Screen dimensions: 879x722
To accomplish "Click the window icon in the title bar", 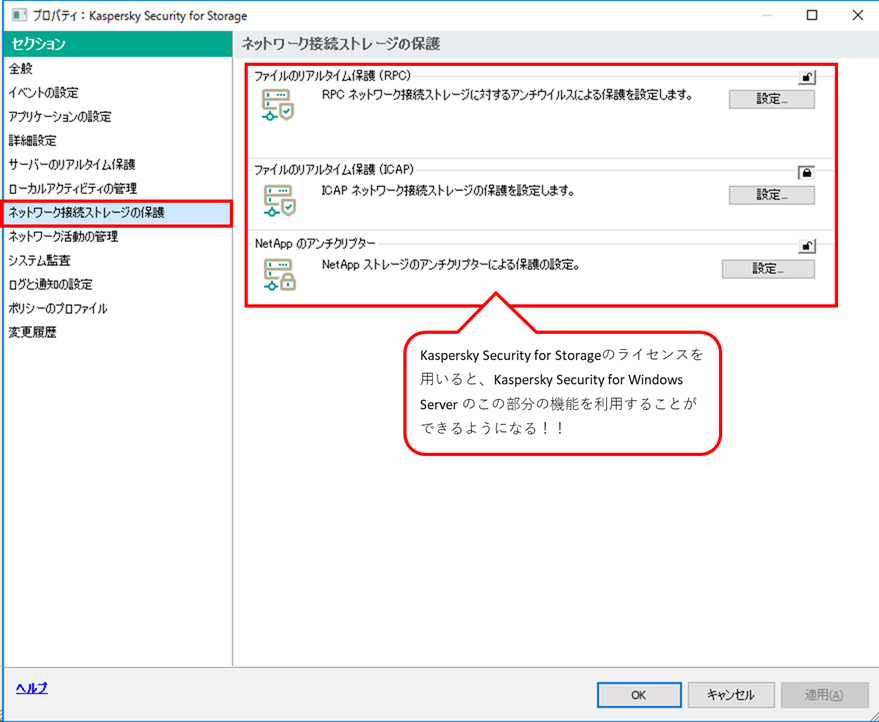I will 19,15.
